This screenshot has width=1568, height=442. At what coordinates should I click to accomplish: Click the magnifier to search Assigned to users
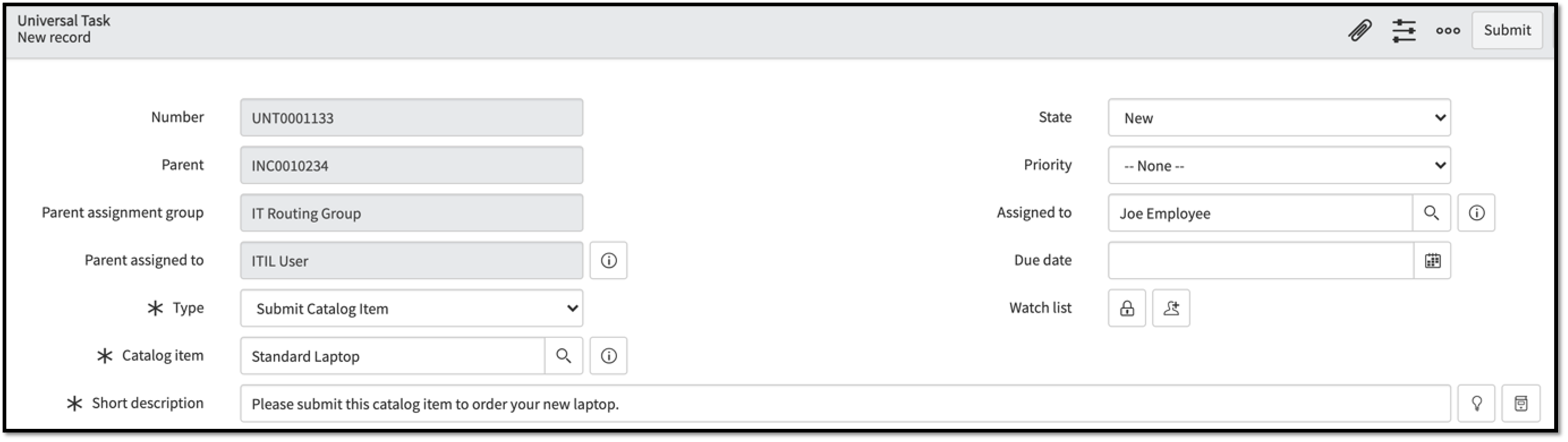[x=1432, y=212]
